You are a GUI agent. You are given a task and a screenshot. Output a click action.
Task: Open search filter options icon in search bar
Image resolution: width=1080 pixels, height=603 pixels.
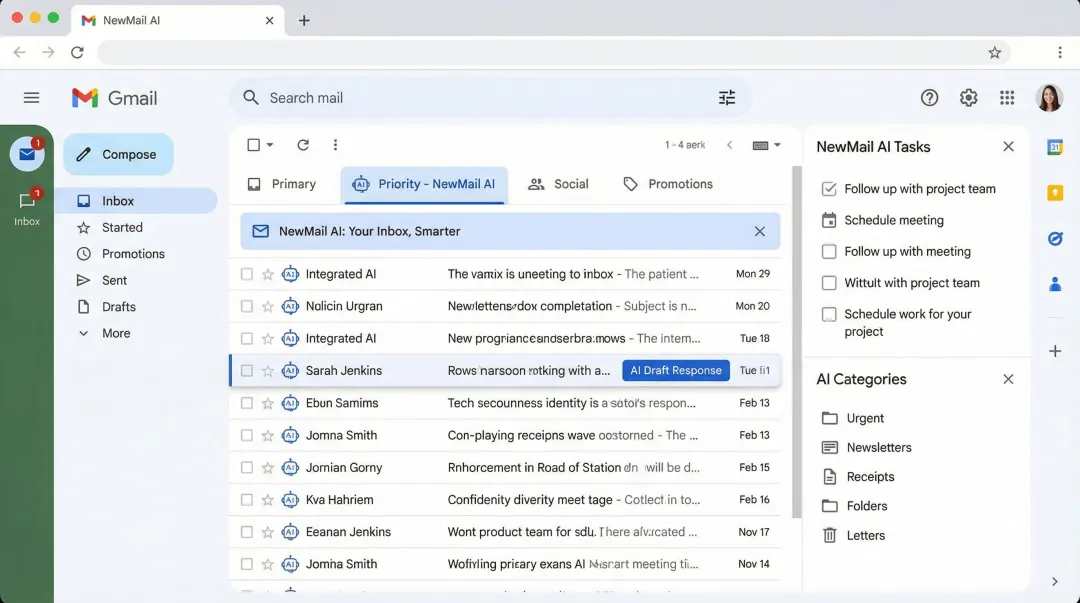pyautogui.click(x=727, y=97)
